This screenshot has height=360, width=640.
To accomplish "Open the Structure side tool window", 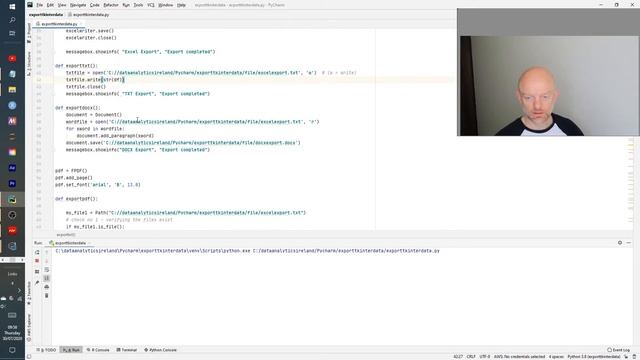I will [29, 63].
